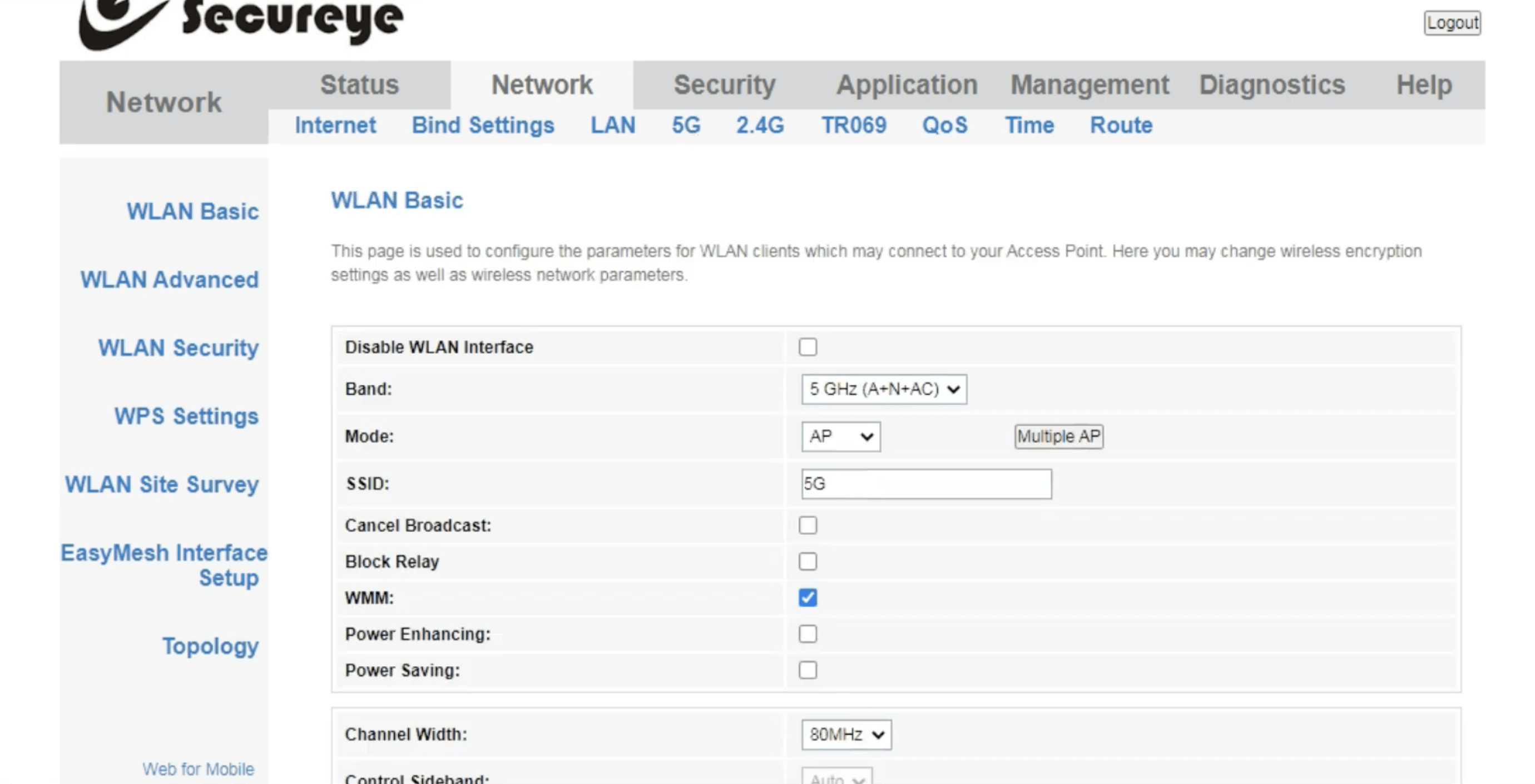
Task: Open the Management tab
Action: [x=1090, y=85]
